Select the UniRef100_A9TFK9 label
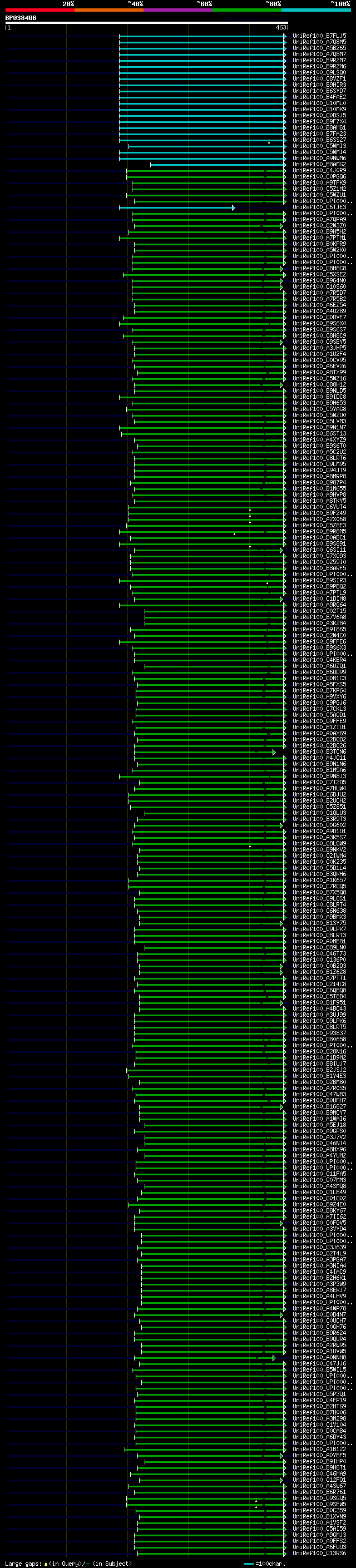356x1568 pixels. (x=319, y=182)
